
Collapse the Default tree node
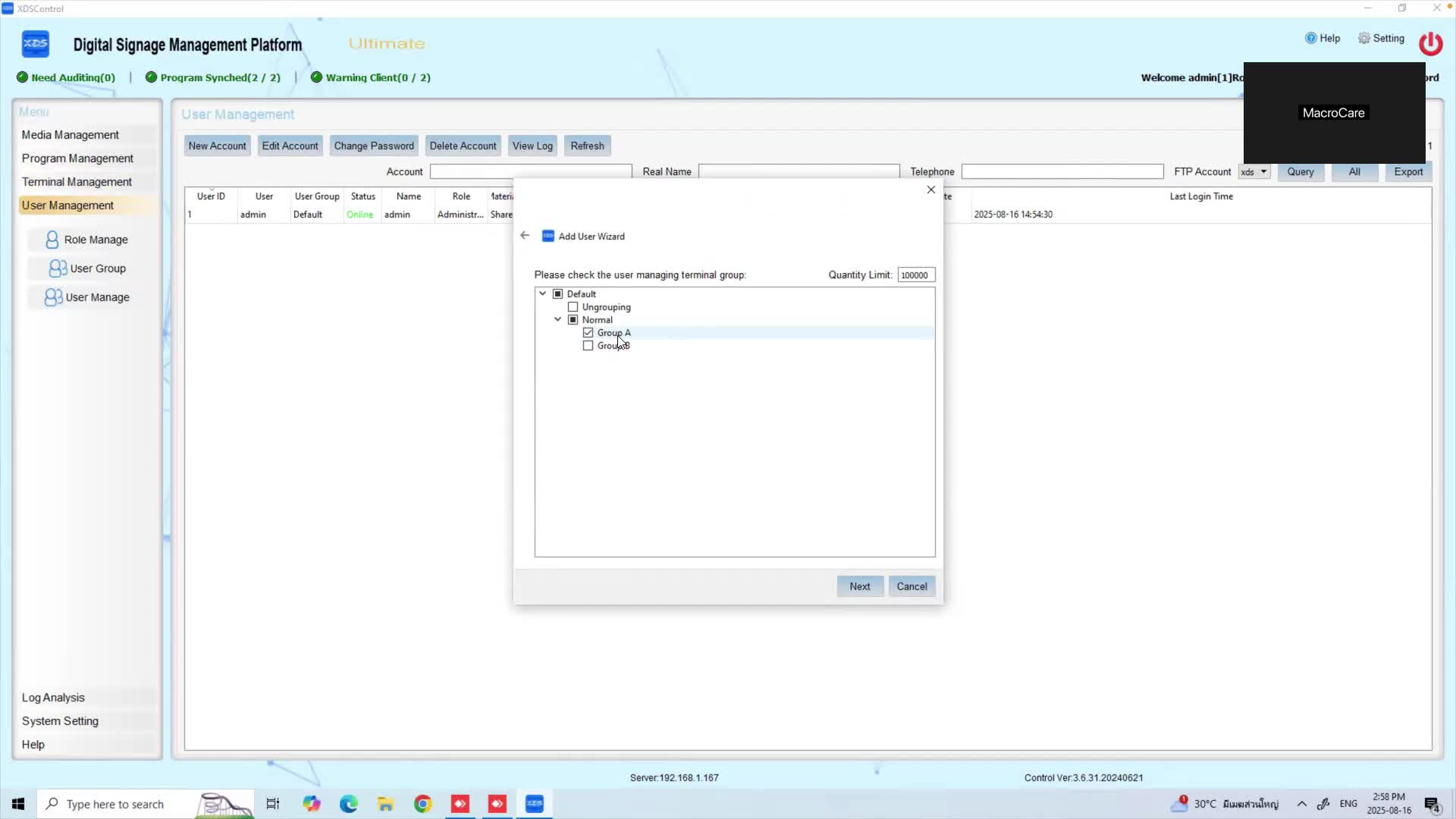pyautogui.click(x=543, y=293)
